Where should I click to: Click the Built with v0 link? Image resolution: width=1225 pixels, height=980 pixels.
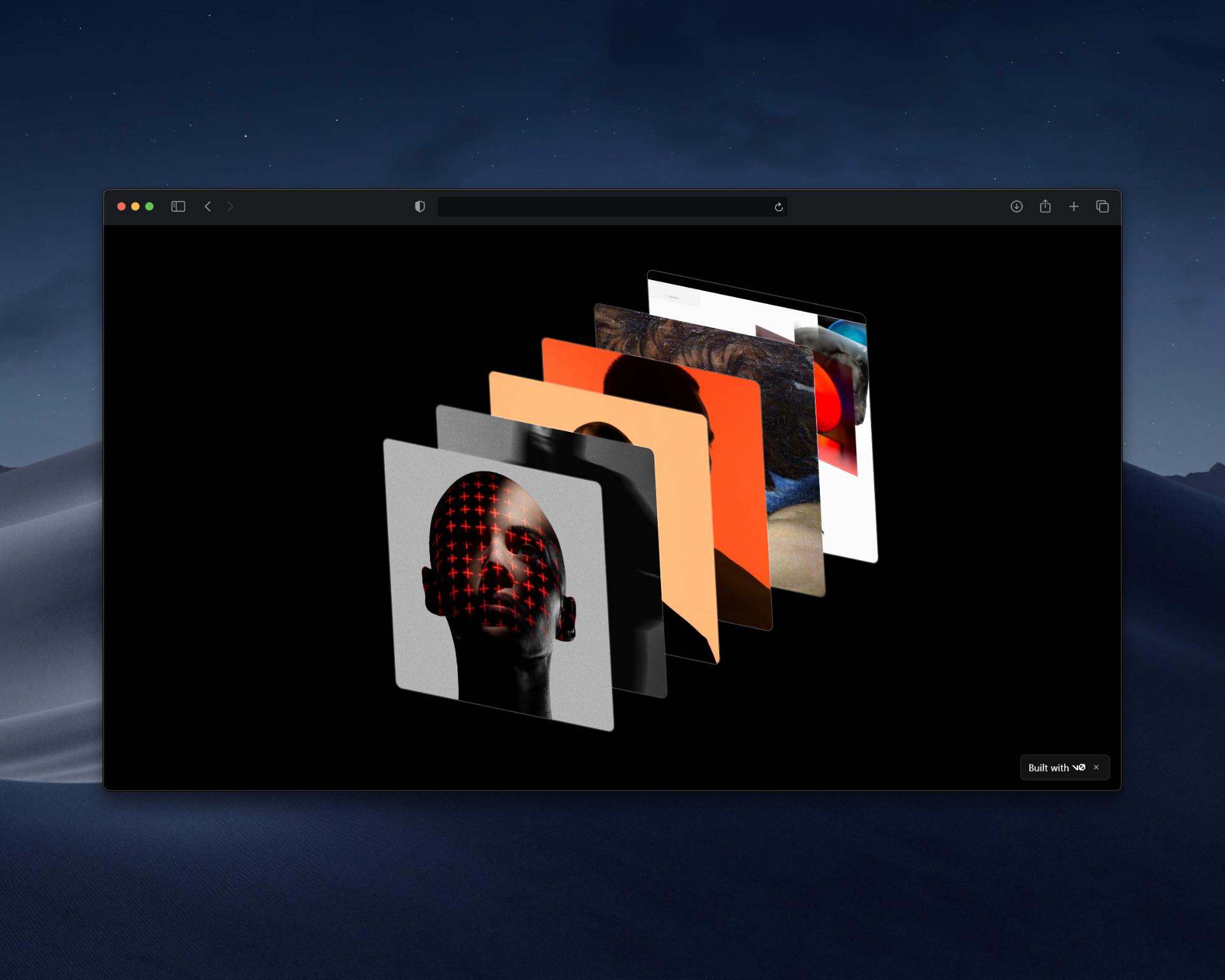1056,768
